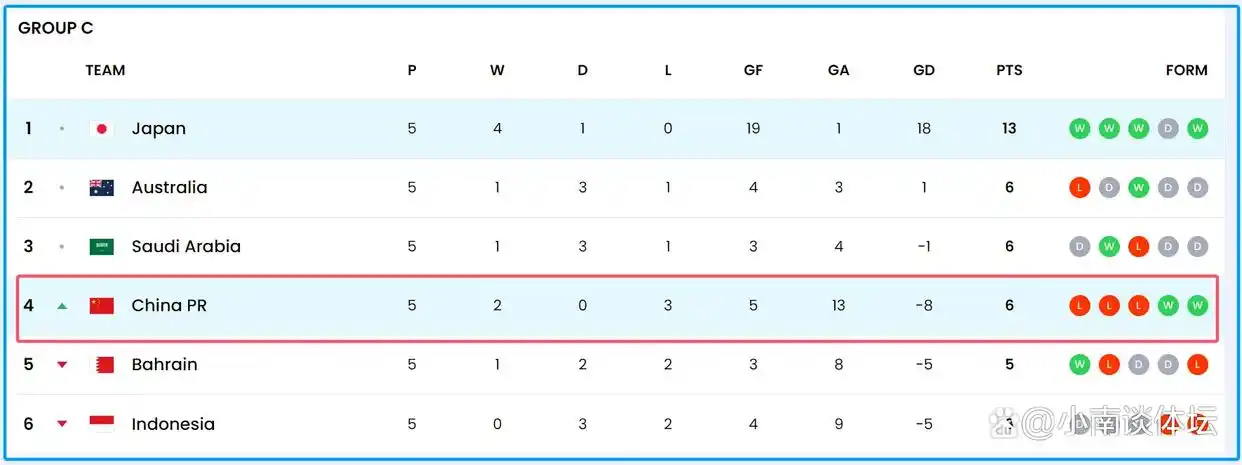Click the Indonesia flag icon
Screen dimensions: 1242x465
click(x=101, y=423)
